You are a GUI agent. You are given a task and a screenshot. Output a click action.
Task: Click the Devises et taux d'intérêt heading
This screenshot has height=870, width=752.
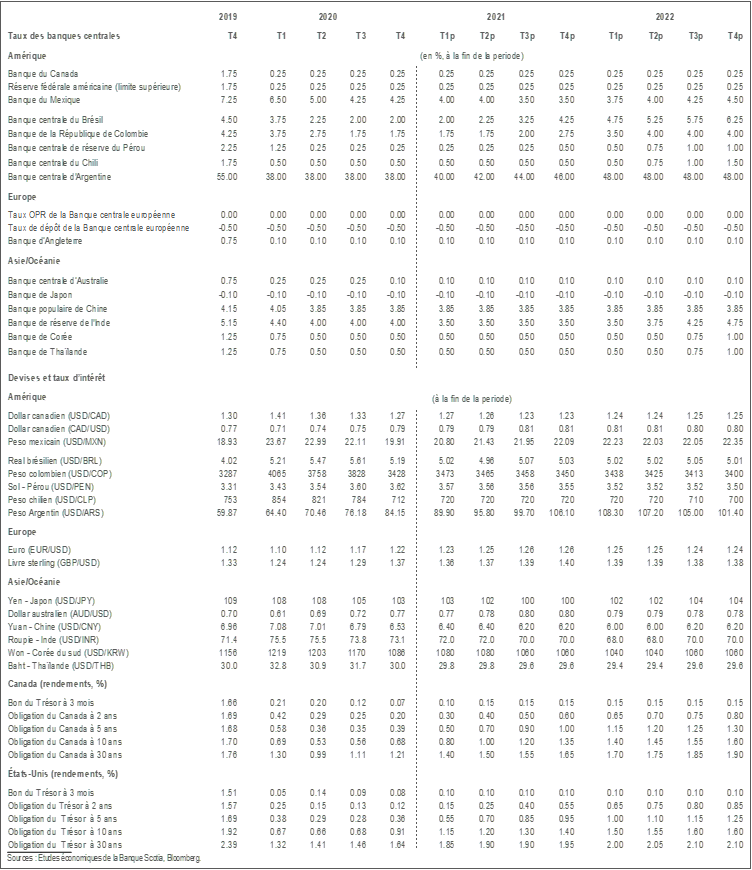click(57, 377)
